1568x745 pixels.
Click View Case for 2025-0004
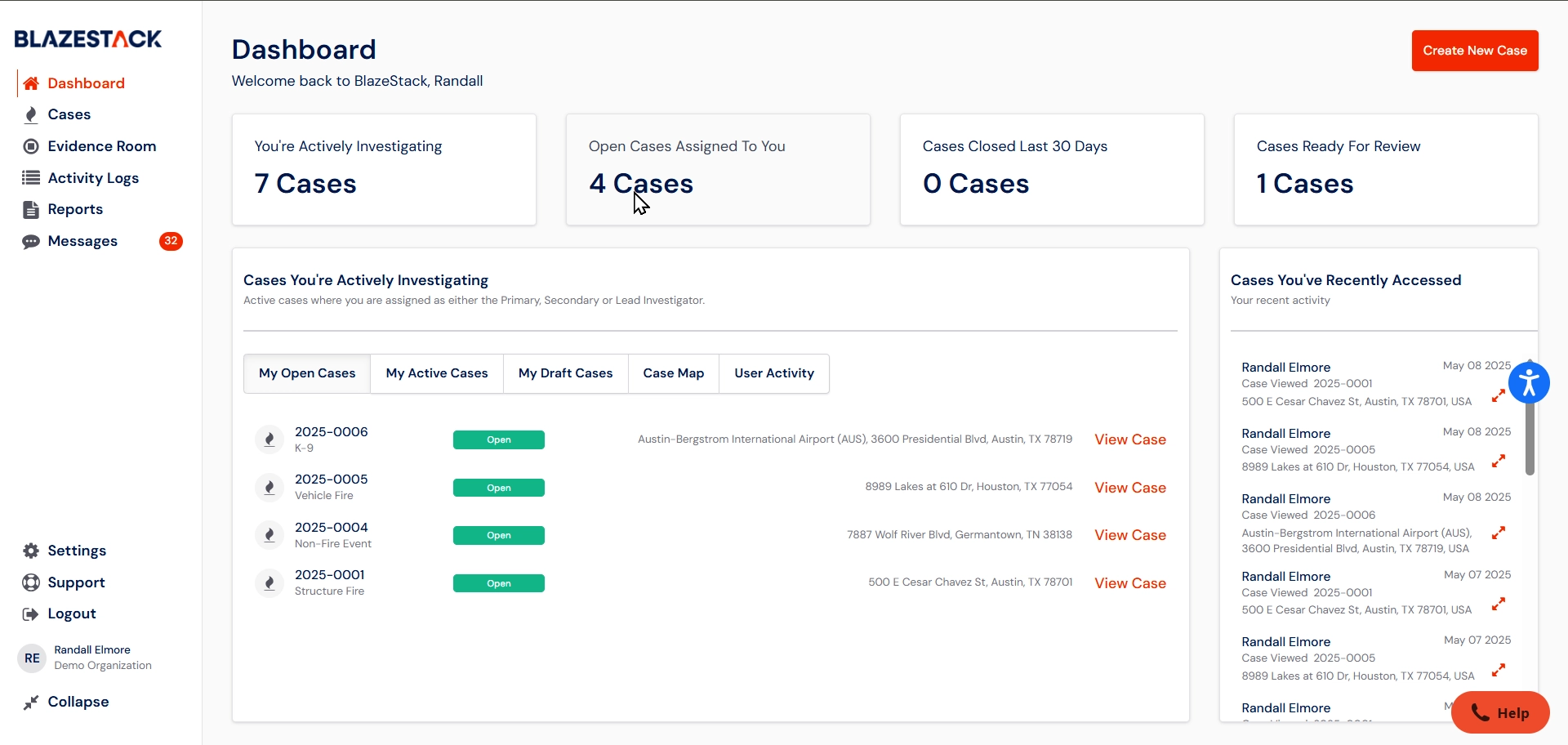tap(1130, 535)
